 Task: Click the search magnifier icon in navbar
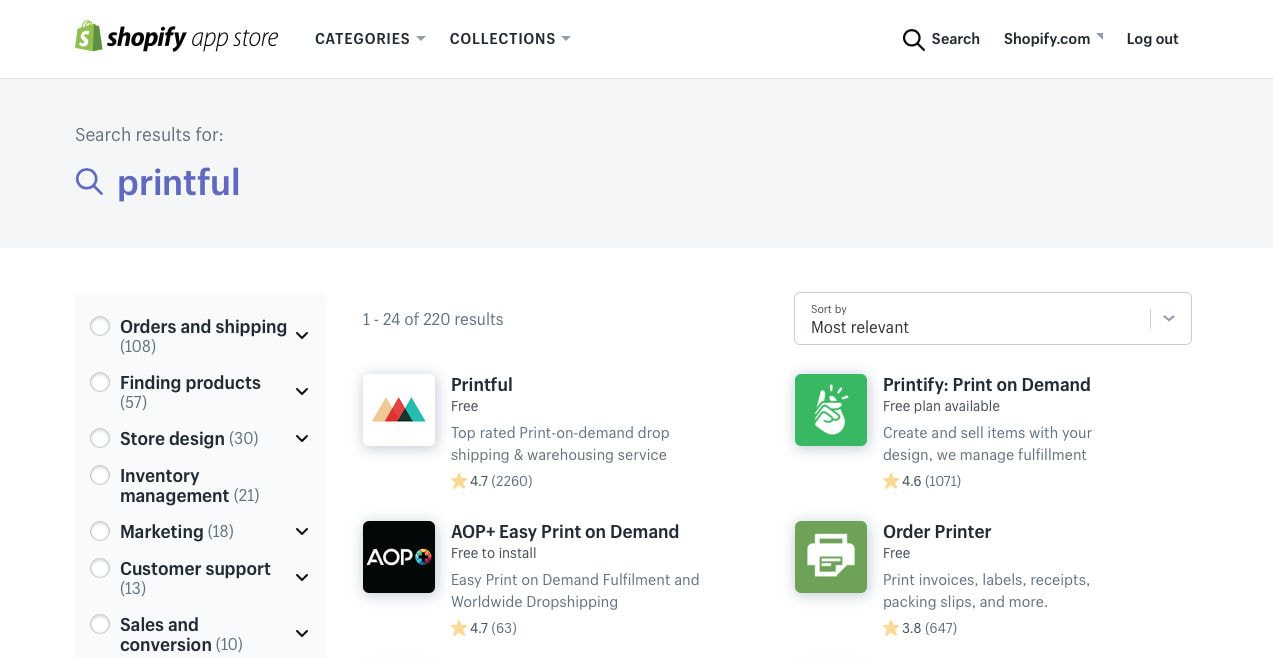click(x=913, y=39)
